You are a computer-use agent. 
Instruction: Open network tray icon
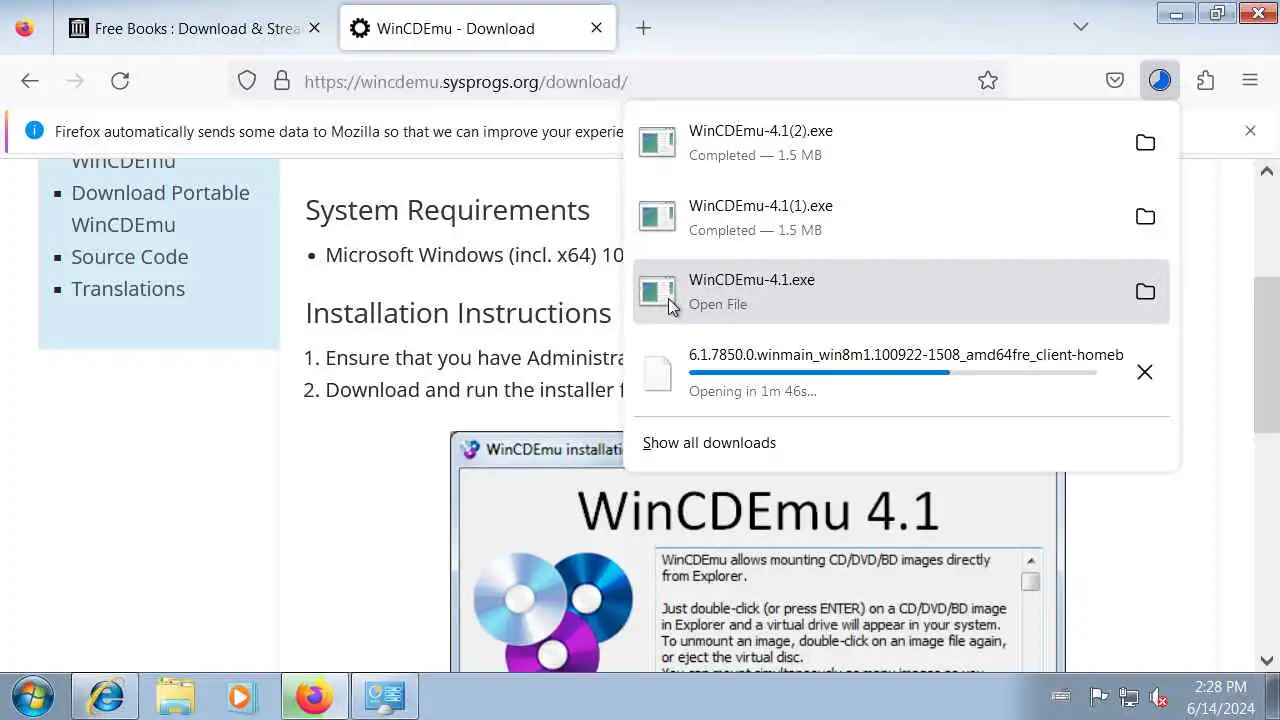pos(1129,696)
